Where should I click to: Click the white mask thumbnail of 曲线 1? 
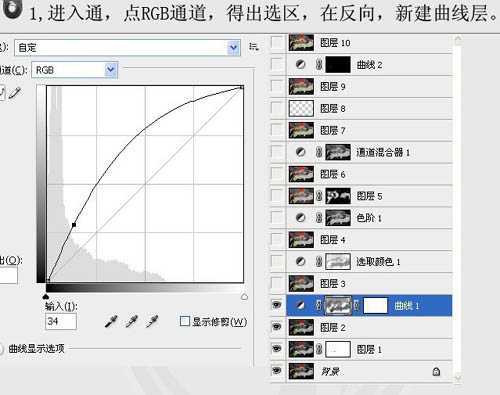(375, 305)
